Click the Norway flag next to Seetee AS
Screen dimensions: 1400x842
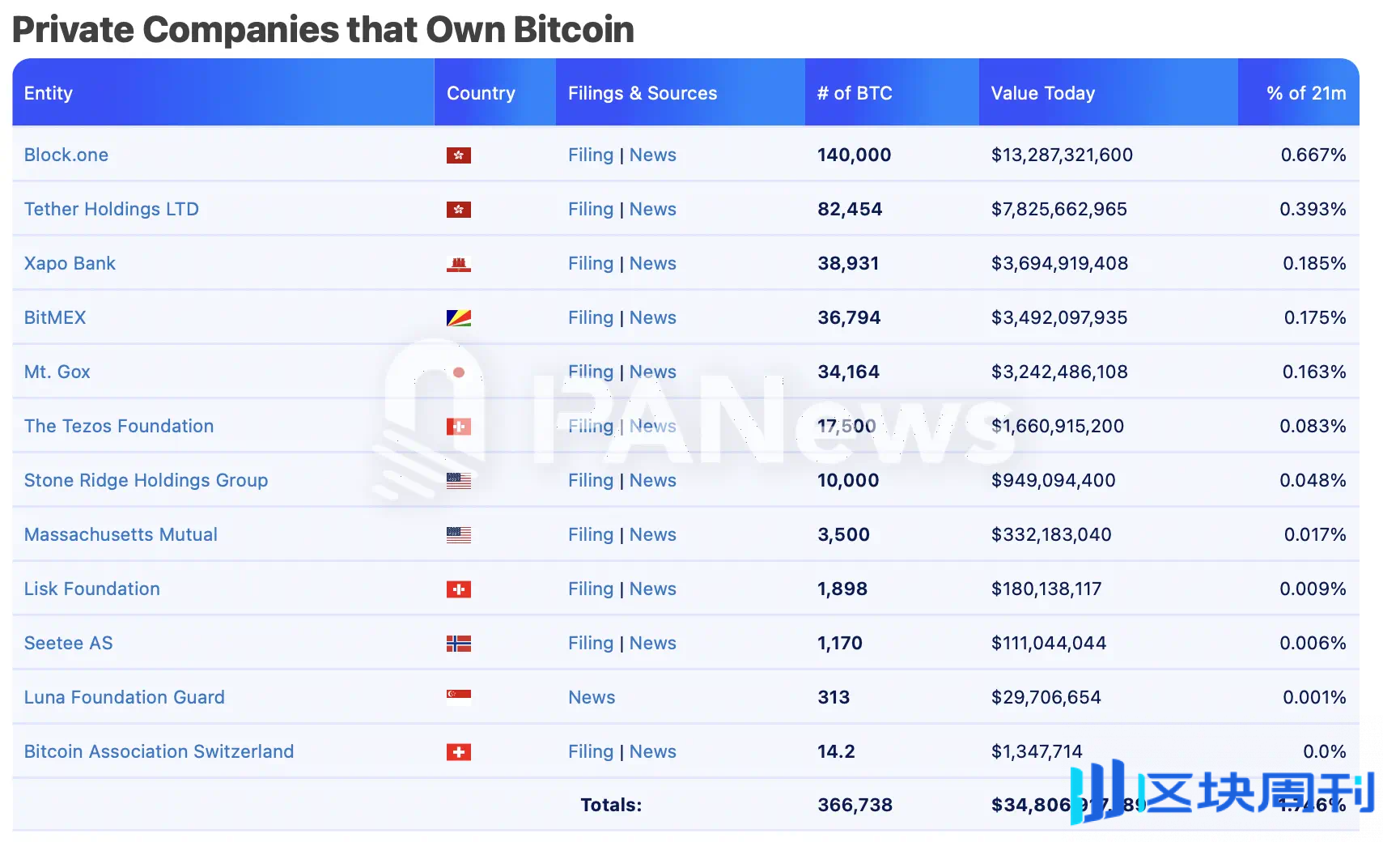(x=458, y=643)
